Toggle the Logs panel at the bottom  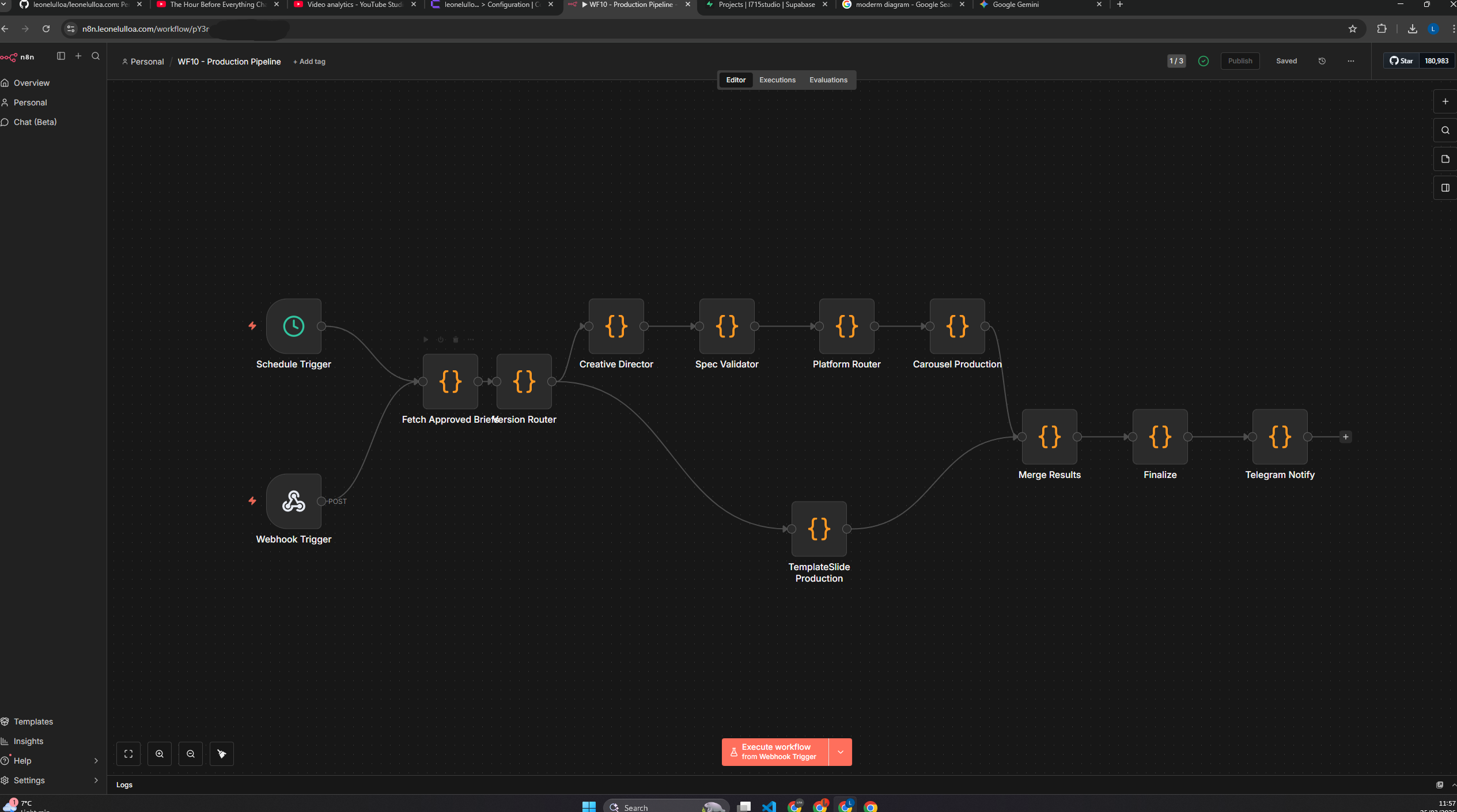pyautogui.click(x=124, y=784)
